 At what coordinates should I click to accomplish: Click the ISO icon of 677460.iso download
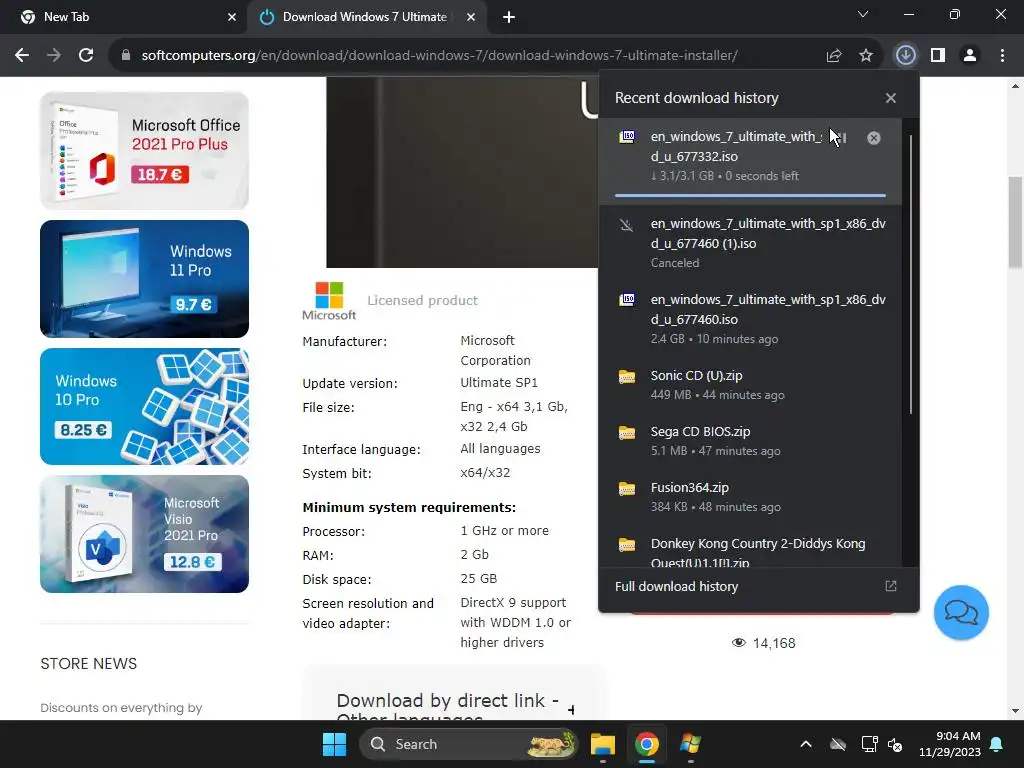pyautogui.click(x=627, y=300)
